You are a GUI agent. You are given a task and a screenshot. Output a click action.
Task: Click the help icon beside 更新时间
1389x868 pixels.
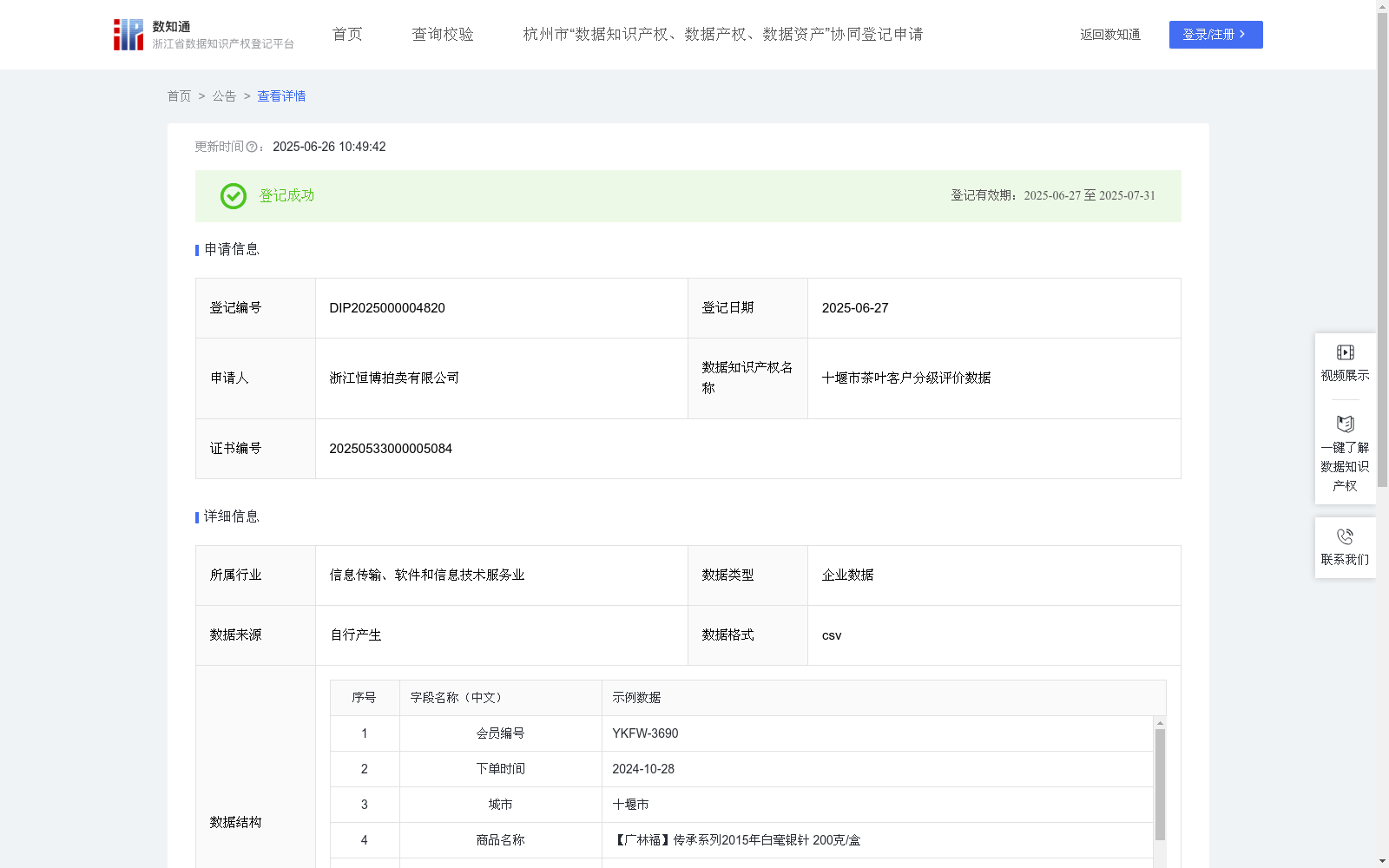pyautogui.click(x=252, y=148)
